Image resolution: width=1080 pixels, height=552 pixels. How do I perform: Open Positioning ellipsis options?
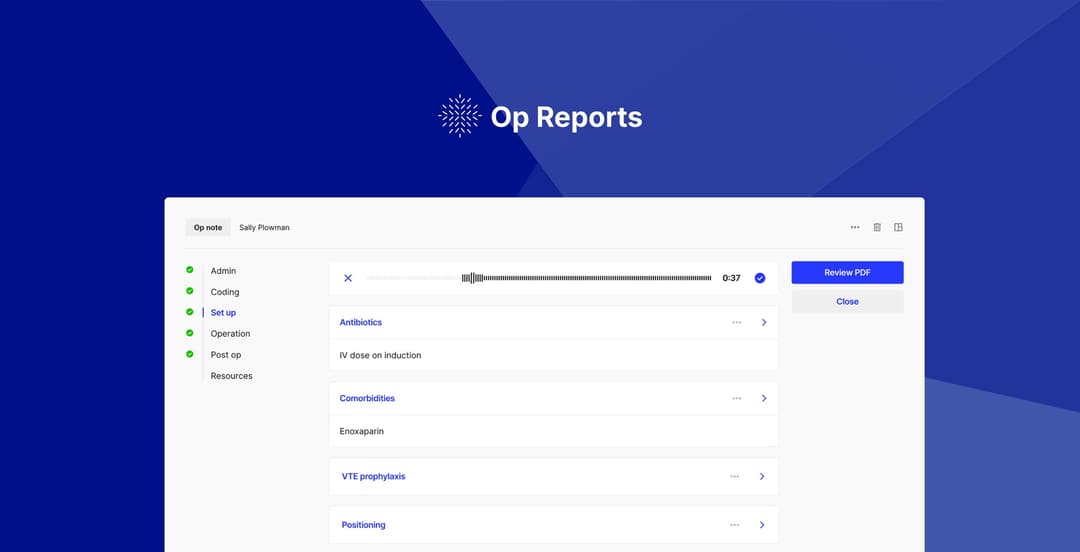click(735, 524)
